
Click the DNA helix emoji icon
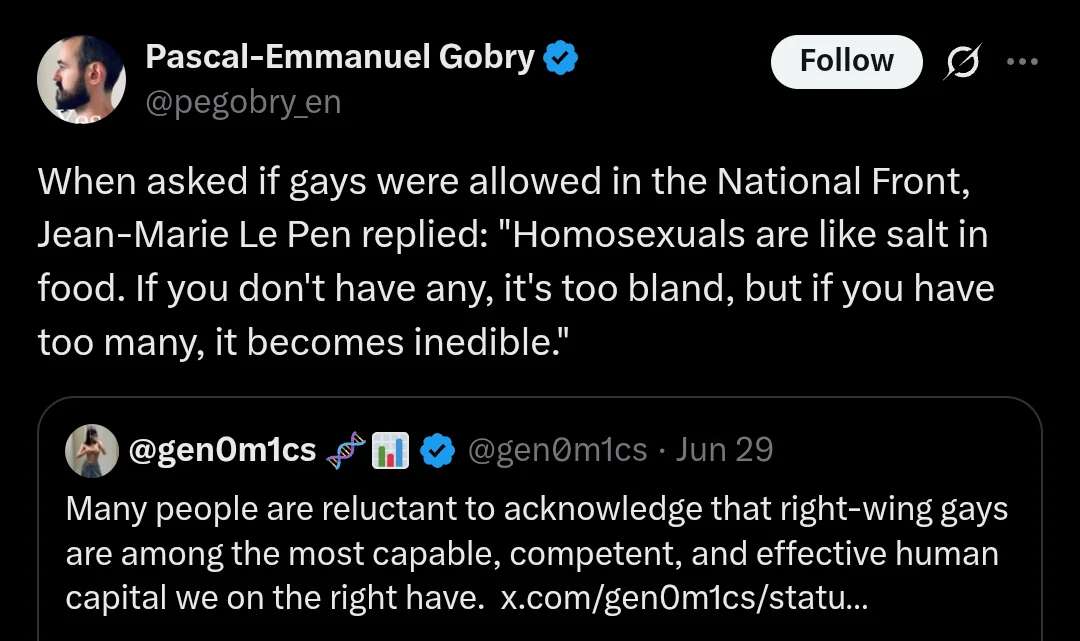pyautogui.click(x=346, y=450)
